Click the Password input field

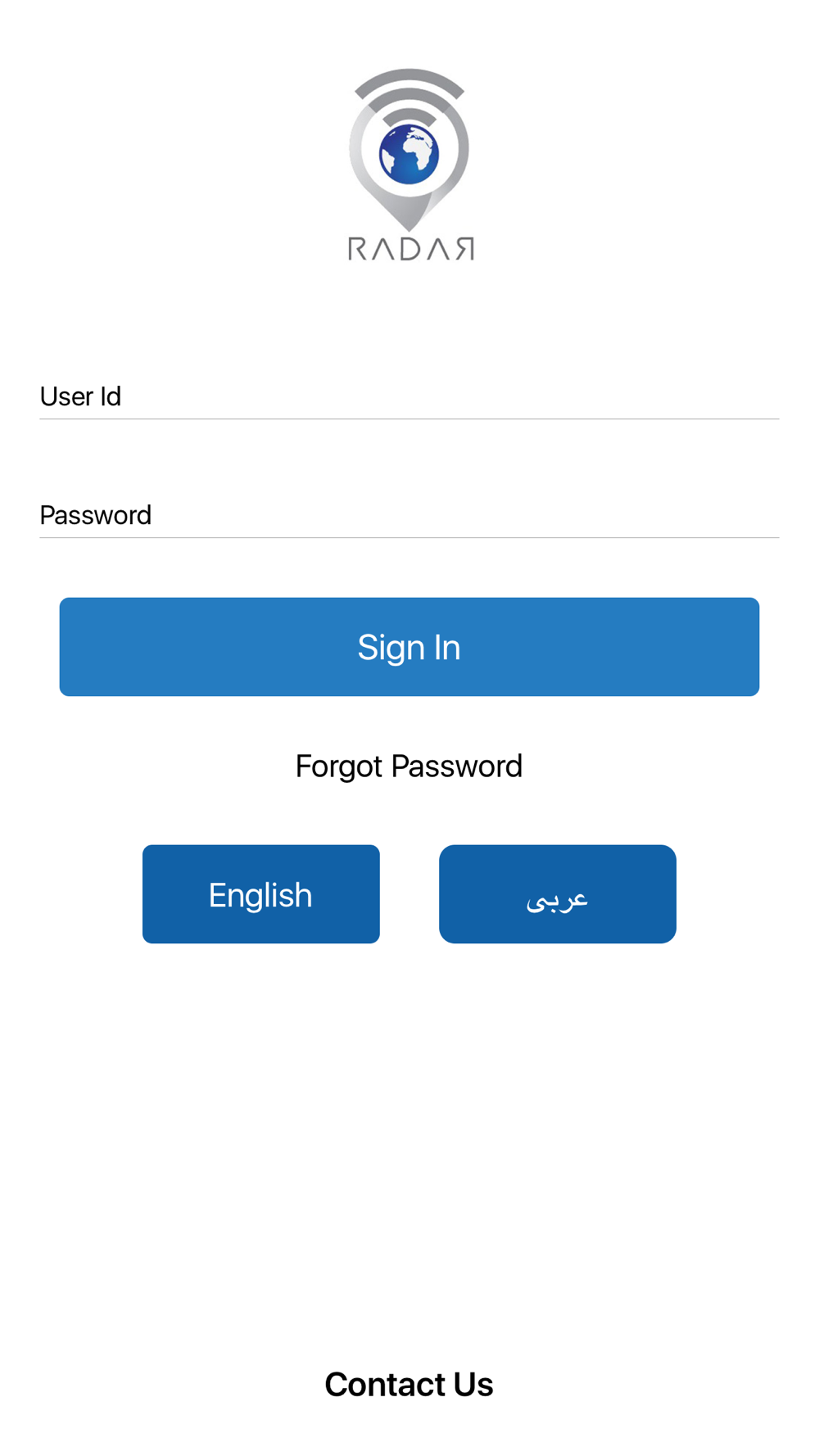[409, 515]
